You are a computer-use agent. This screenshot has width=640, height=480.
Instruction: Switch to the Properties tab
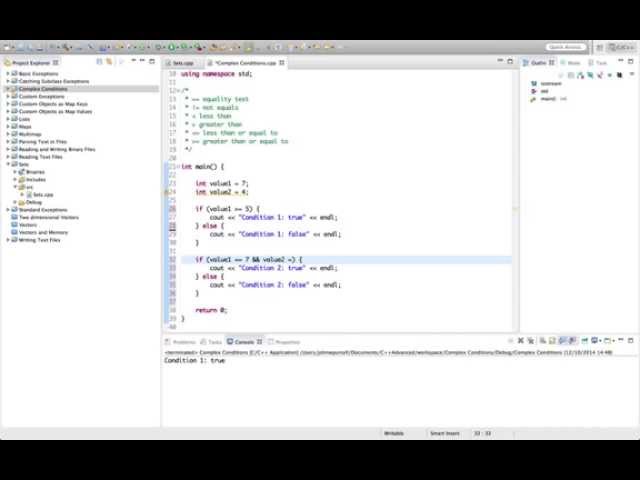pyautogui.click(x=284, y=342)
